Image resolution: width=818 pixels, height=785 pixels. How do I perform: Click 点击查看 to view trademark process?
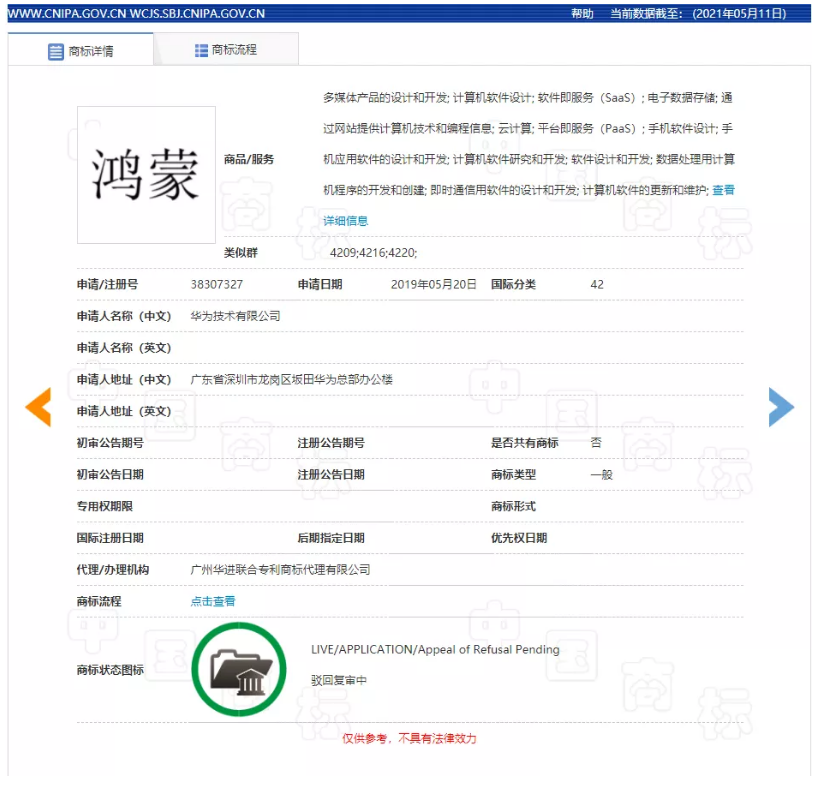(213, 601)
